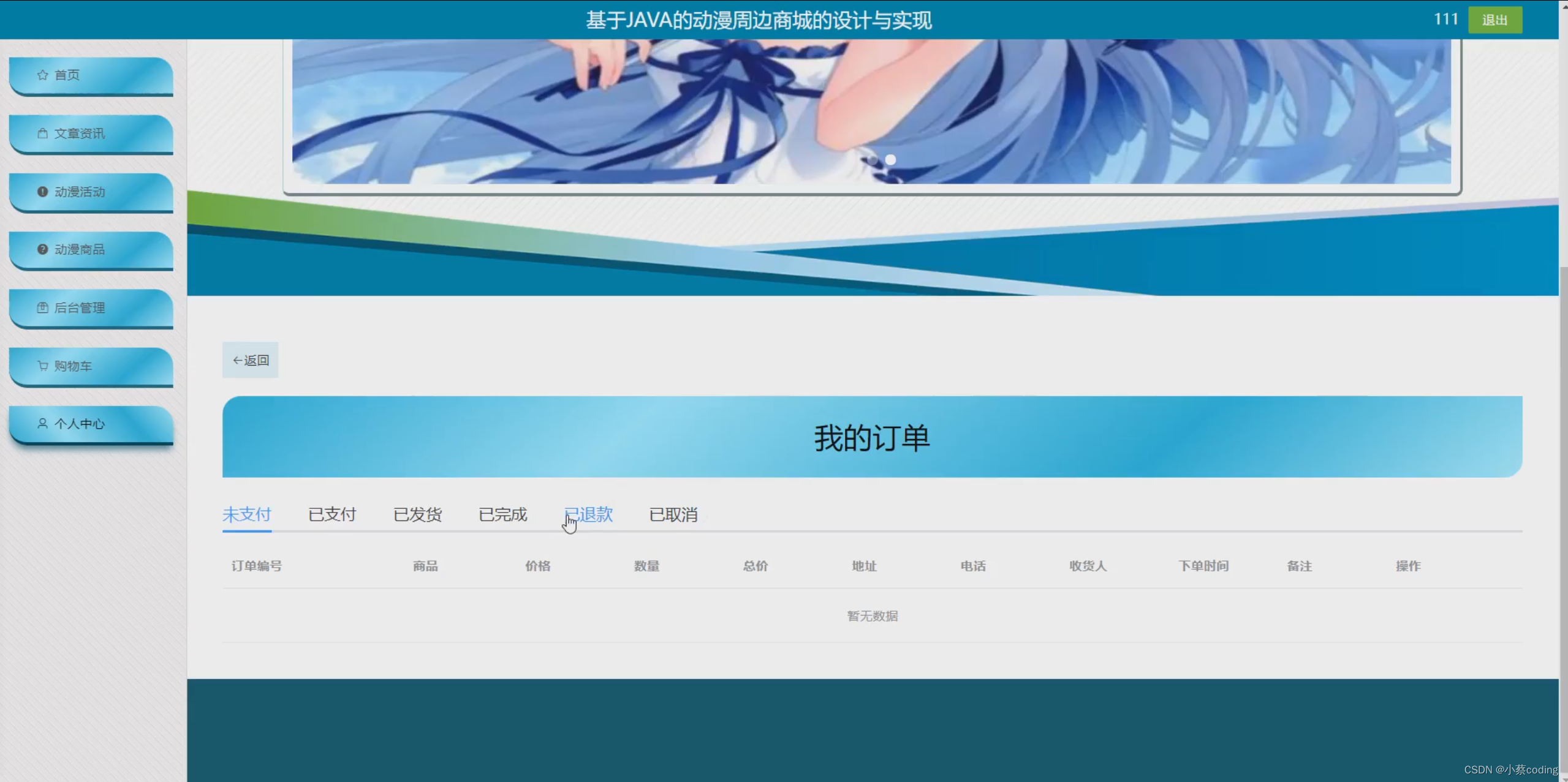The height and width of the screenshot is (782, 1568).
Task: View the 已取消 orders tab
Action: click(673, 514)
